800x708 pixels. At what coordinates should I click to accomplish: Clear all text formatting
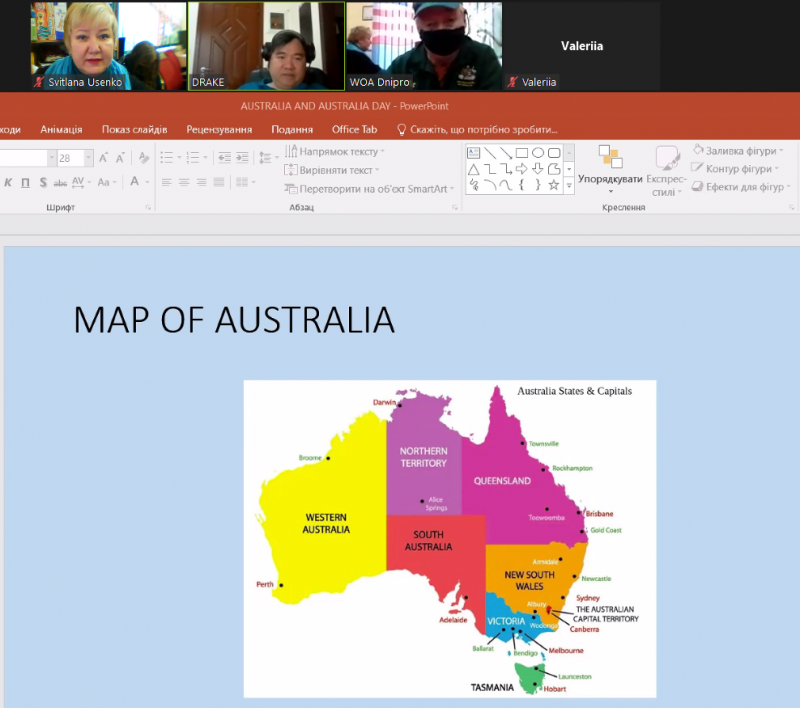pos(144,158)
